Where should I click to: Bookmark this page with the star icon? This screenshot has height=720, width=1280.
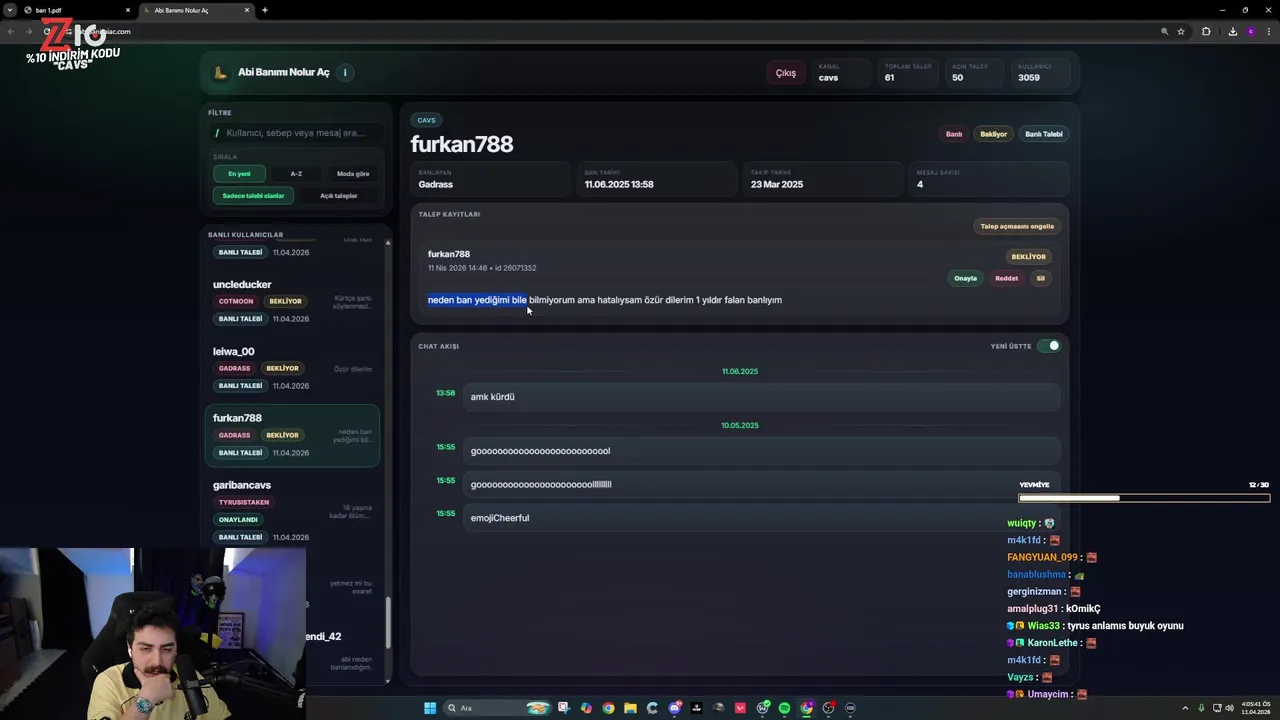click(1181, 31)
